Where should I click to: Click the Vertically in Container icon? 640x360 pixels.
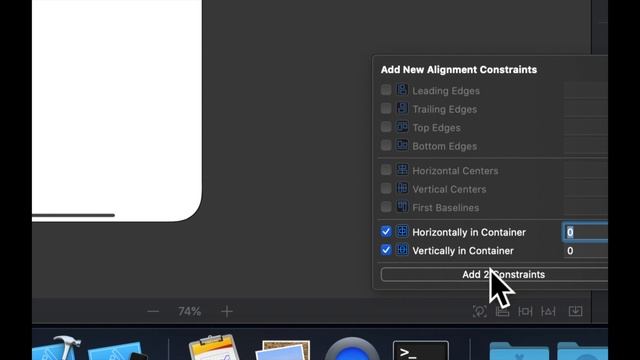(x=402, y=250)
